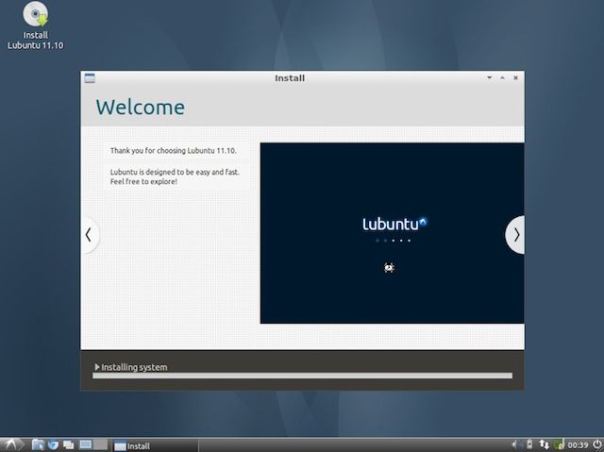Go to the previous slide in the installer slideshow
This screenshot has height=452, width=604.
[x=89, y=235]
